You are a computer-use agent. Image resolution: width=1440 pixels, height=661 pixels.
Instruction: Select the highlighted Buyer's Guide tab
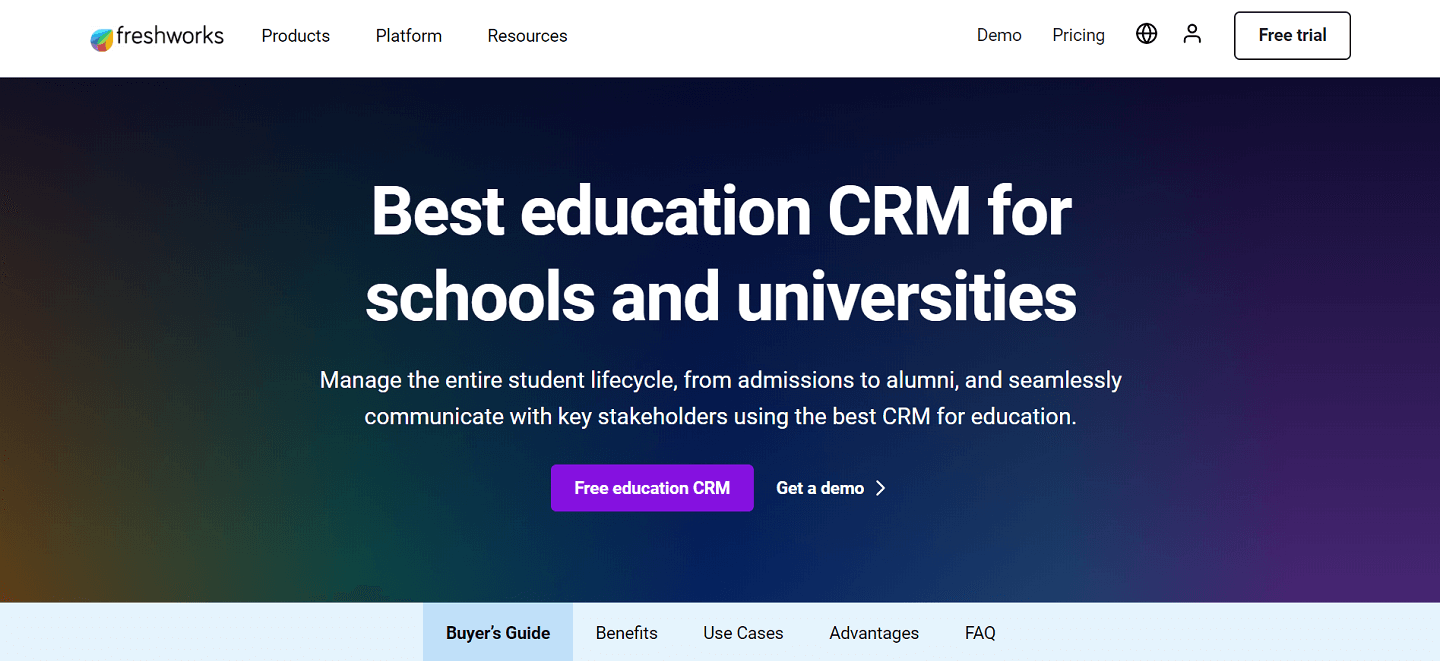pos(497,632)
